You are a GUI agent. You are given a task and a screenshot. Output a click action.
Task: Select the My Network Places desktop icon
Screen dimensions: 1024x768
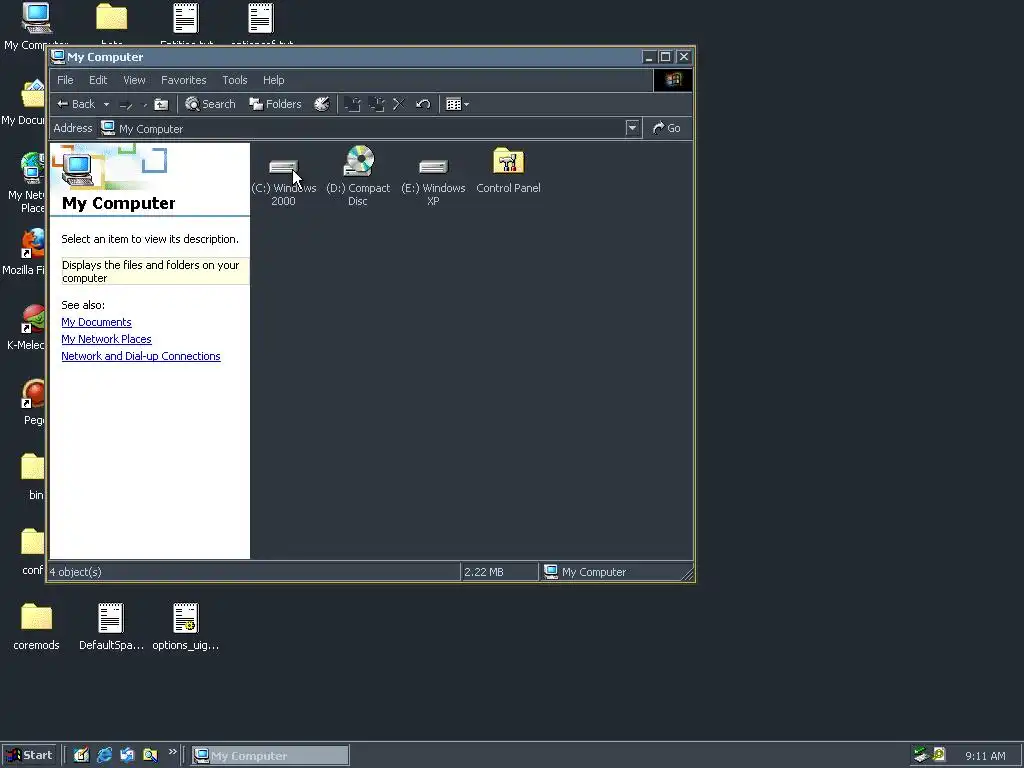point(27,183)
